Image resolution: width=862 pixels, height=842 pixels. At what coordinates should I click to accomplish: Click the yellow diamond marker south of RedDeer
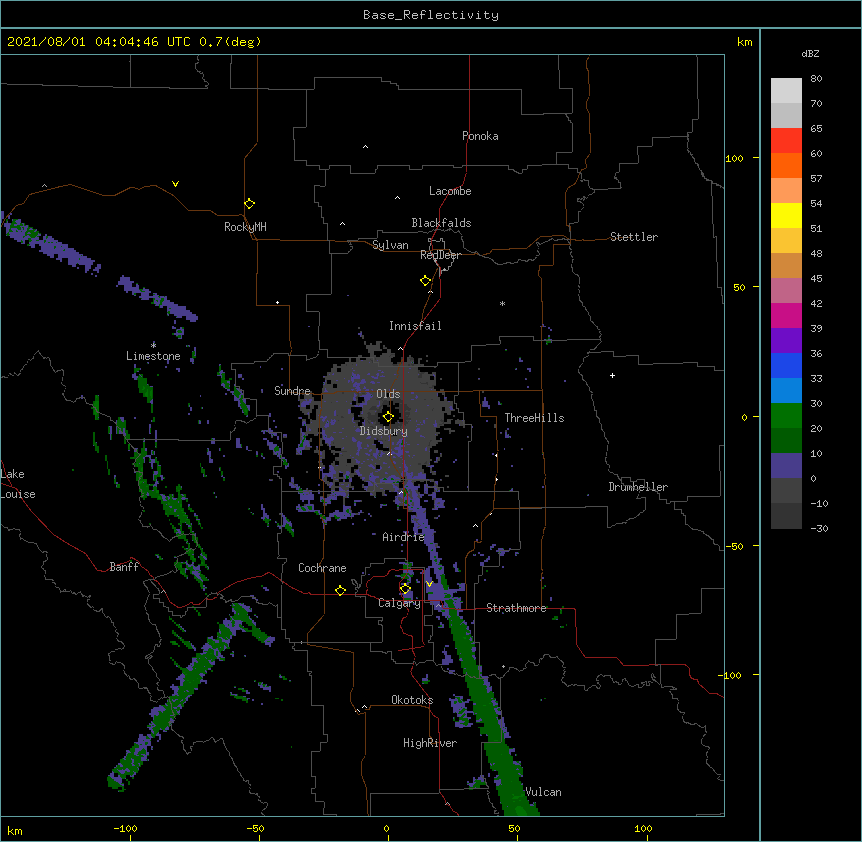coord(425,281)
